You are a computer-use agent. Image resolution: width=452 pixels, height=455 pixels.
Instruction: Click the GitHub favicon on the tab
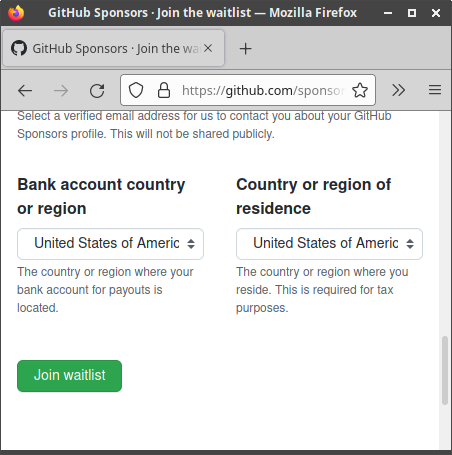pyautogui.click(x=19, y=48)
